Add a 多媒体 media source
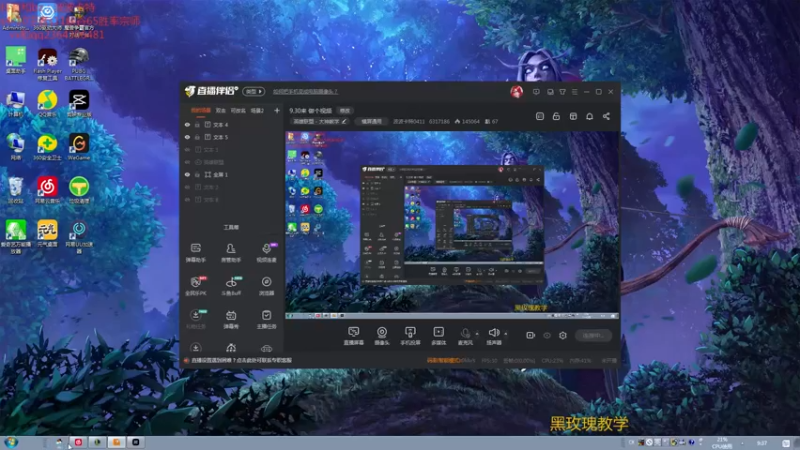This screenshot has width=800, height=450. coord(438,336)
